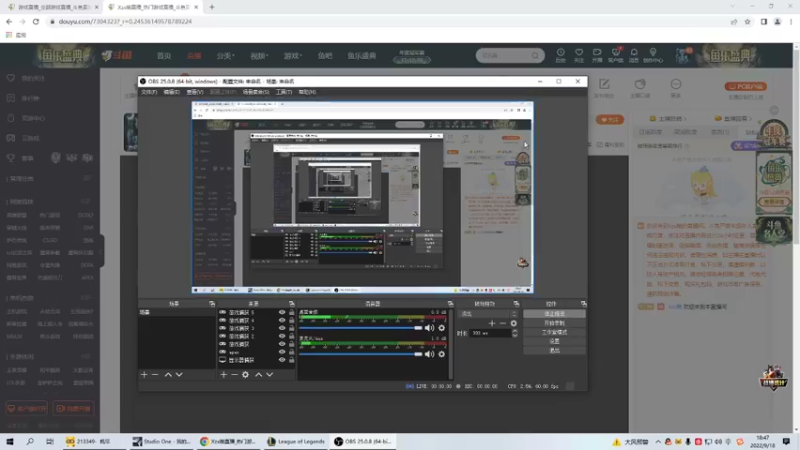The height and width of the screenshot is (450, 800).
Task: Remove the selected source with the Sources panel minus icon
Action: tap(234, 374)
